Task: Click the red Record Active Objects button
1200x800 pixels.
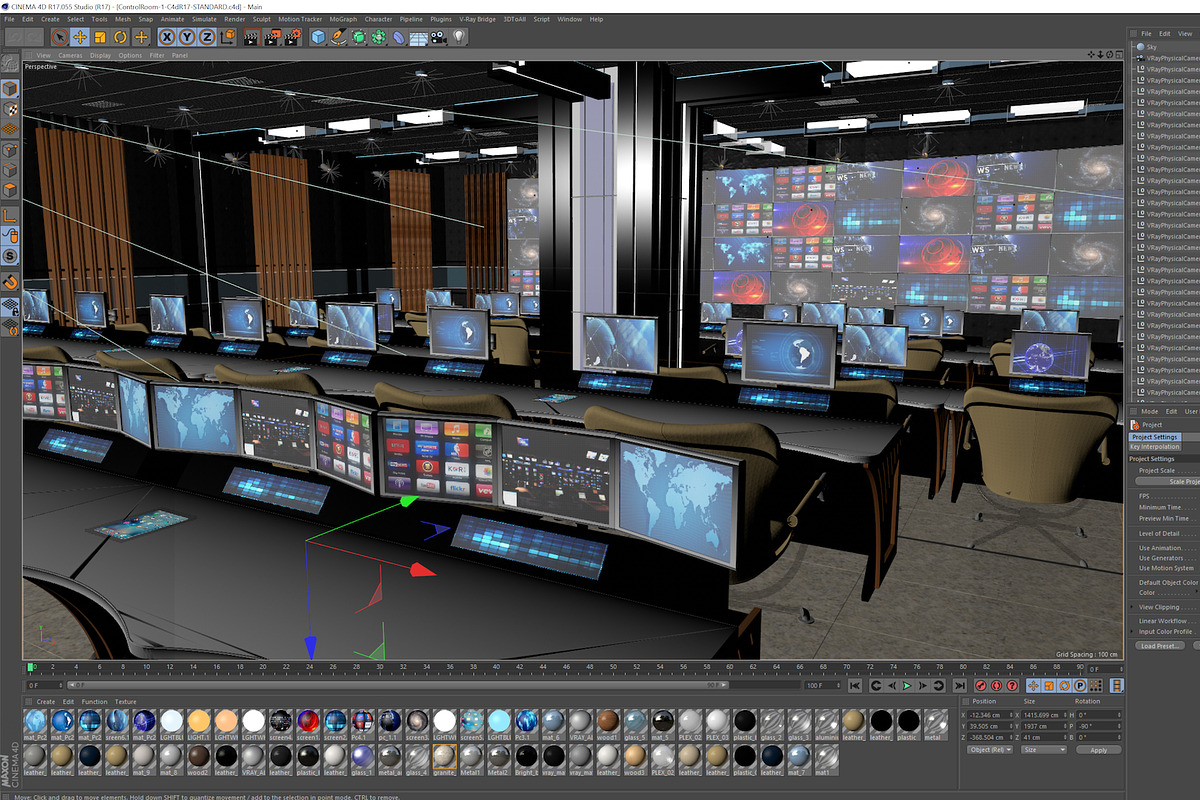Action: click(x=981, y=686)
